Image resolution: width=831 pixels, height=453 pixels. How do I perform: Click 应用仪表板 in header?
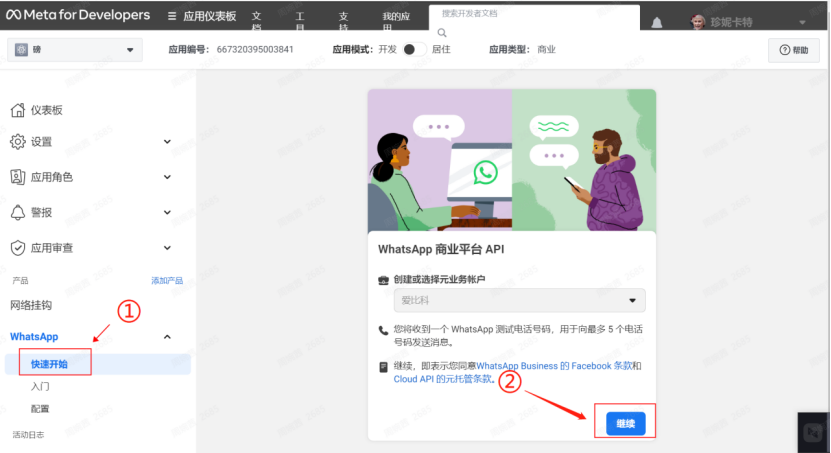point(210,16)
